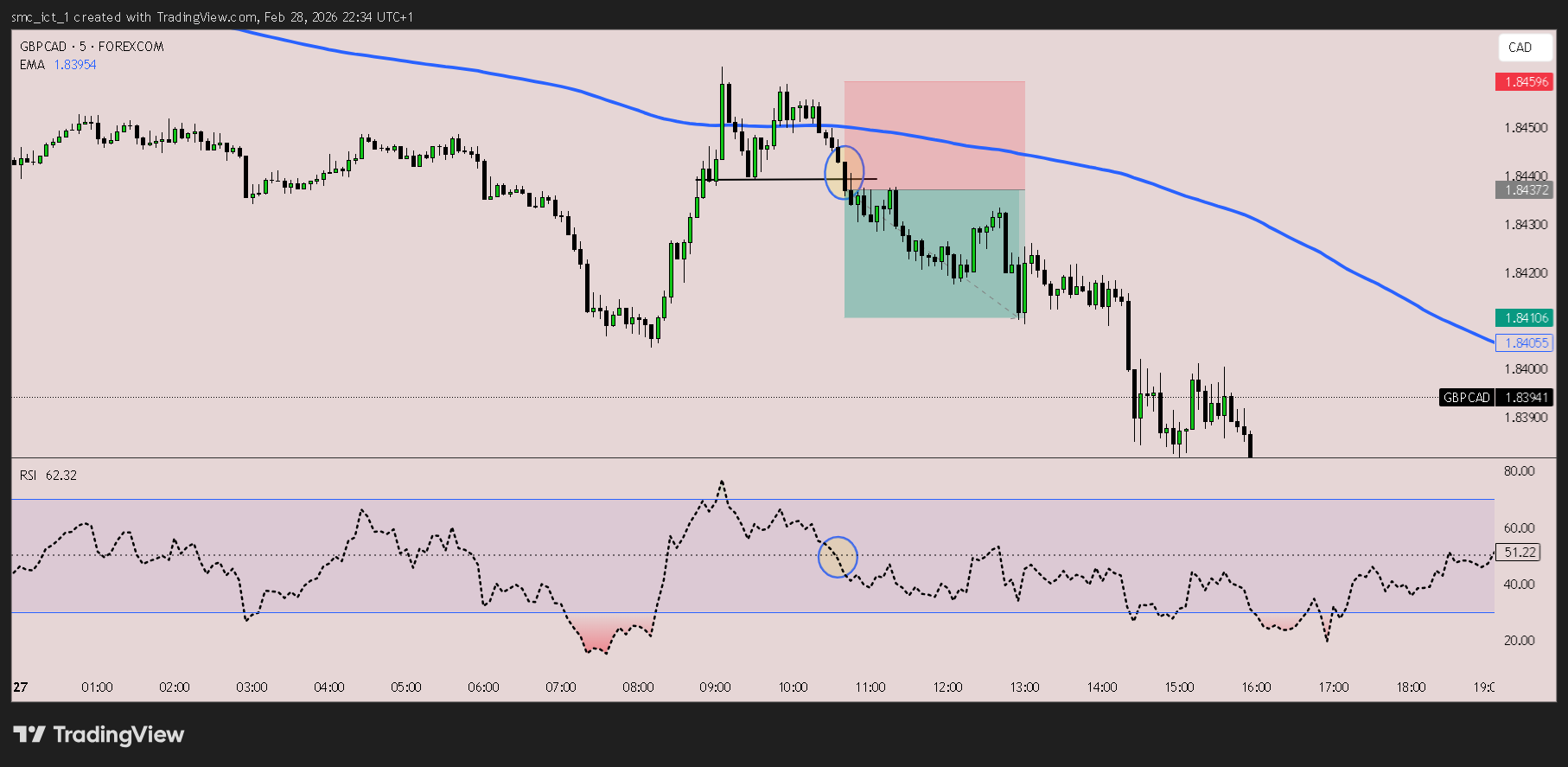Open the CAD currency selector
This screenshot has height=767, width=1568.
coord(1520,48)
